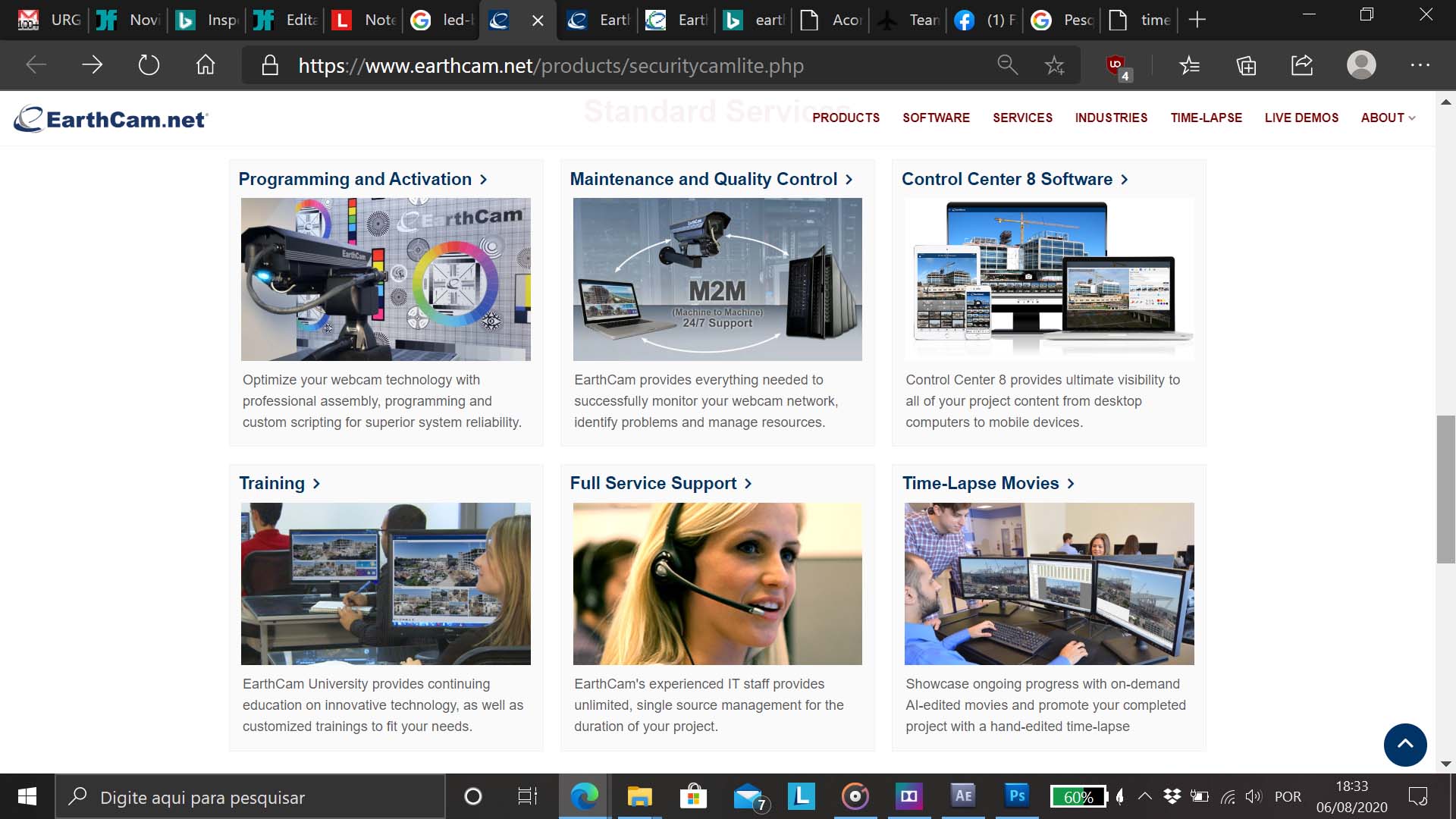Show hidden tray icons chevron
The width and height of the screenshot is (1456, 819).
1145,796
